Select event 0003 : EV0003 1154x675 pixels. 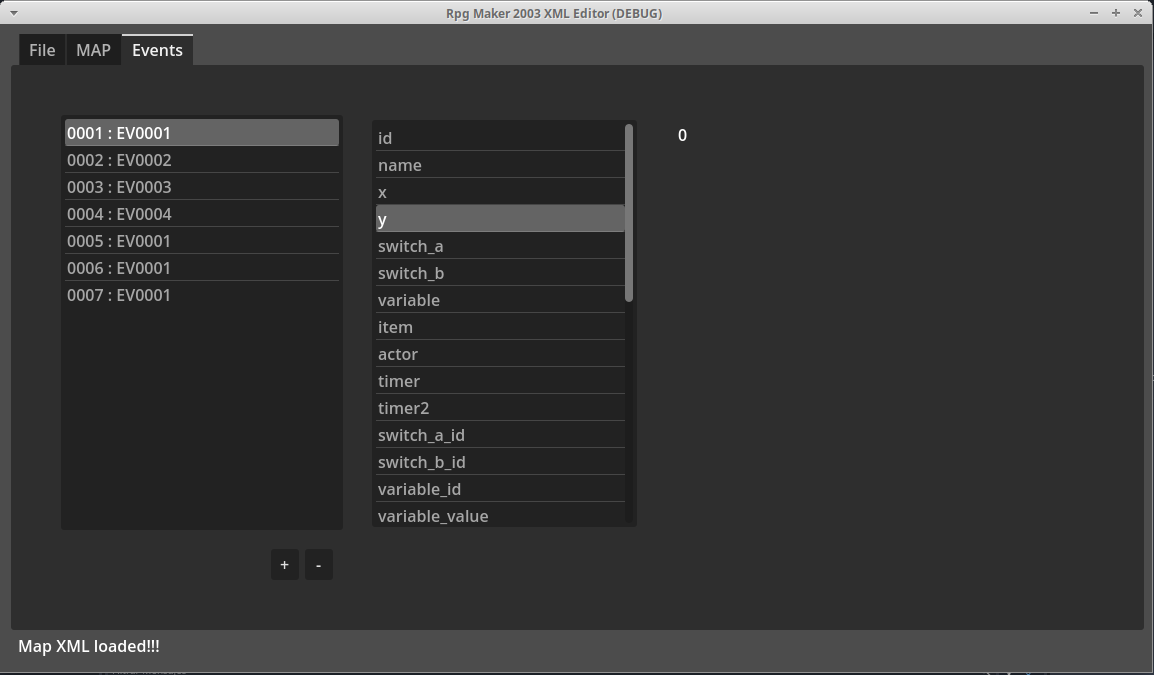click(x=202, y=187)
